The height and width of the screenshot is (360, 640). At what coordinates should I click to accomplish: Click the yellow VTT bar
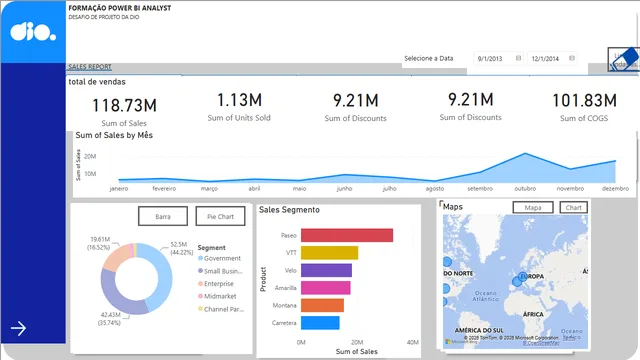(x=329, y=253)
